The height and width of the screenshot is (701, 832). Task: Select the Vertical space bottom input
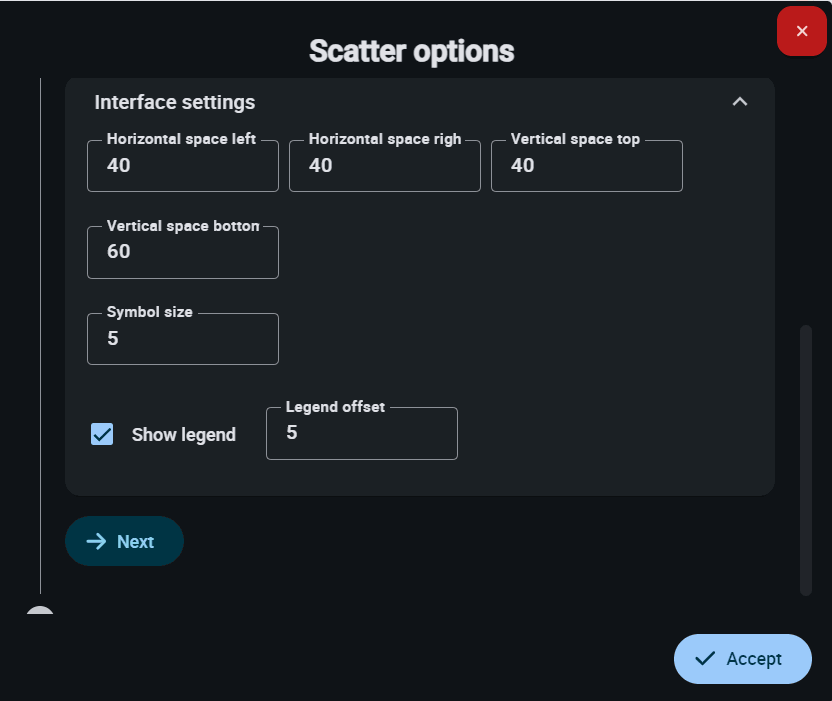point(182,252)
